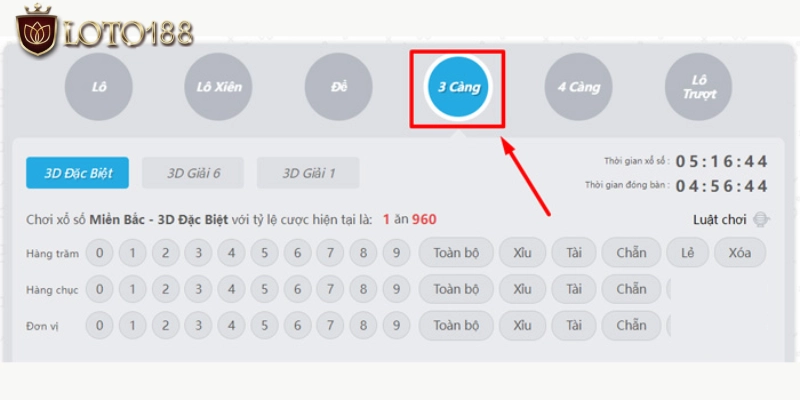800x400 pixels.
Task: Select the 3 Càng game circle
Action: (458, 87)
